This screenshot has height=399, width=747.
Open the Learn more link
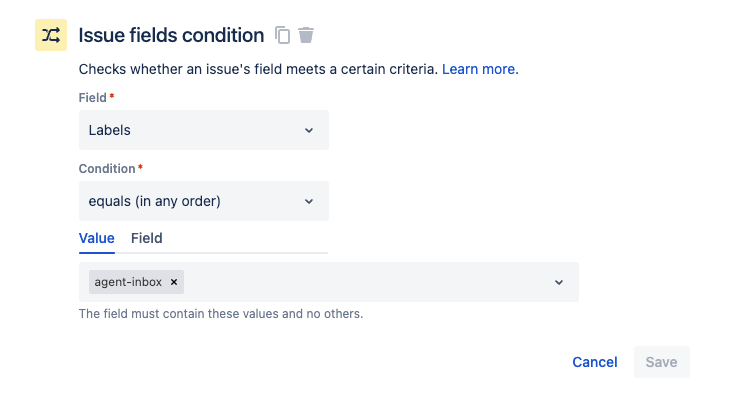(480, 69)
